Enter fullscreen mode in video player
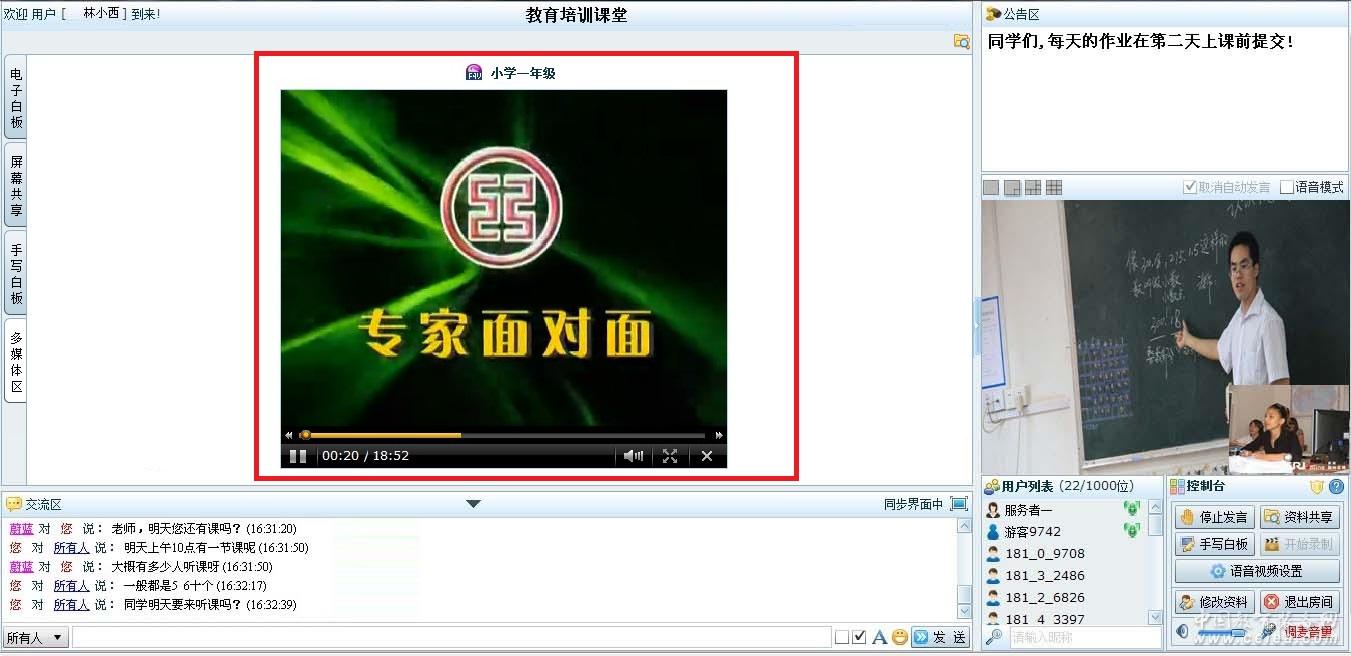This screenshot has width=1351, height=656. coord(670,456)
